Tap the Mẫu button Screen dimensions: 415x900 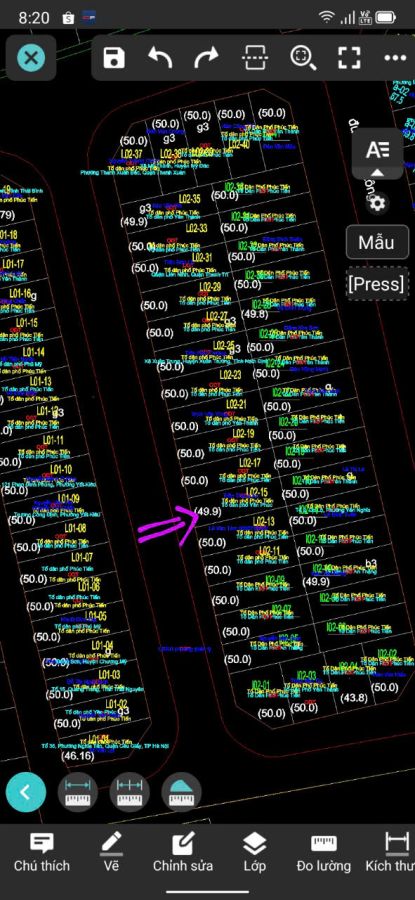[377, 242]
